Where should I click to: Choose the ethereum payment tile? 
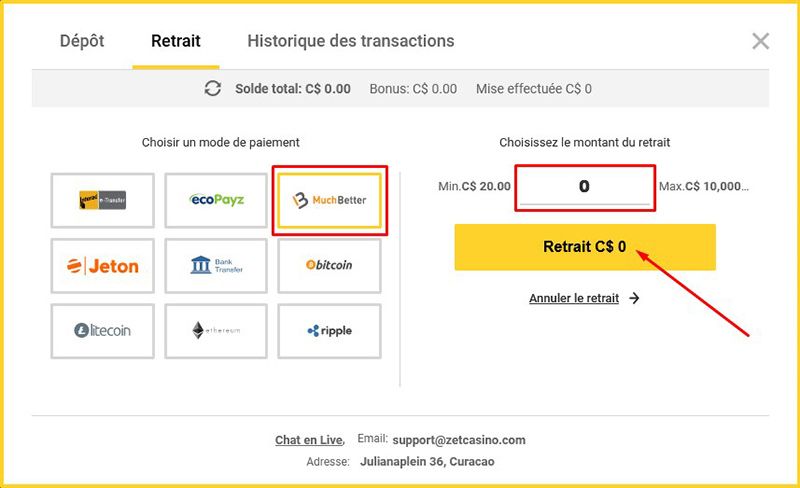pyautogui.click(x=216, y=331)
